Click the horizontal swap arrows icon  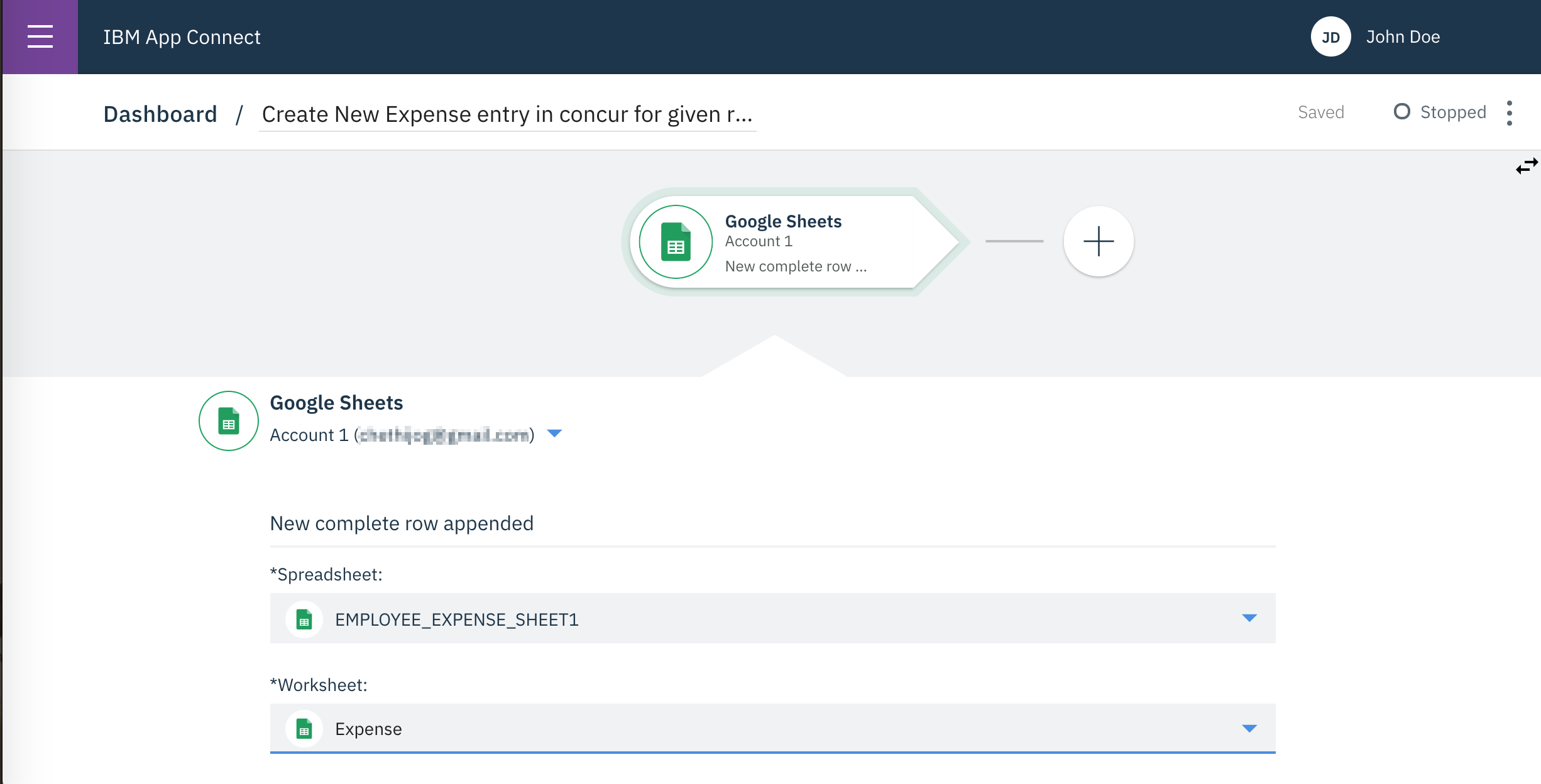pos(1526,166)
